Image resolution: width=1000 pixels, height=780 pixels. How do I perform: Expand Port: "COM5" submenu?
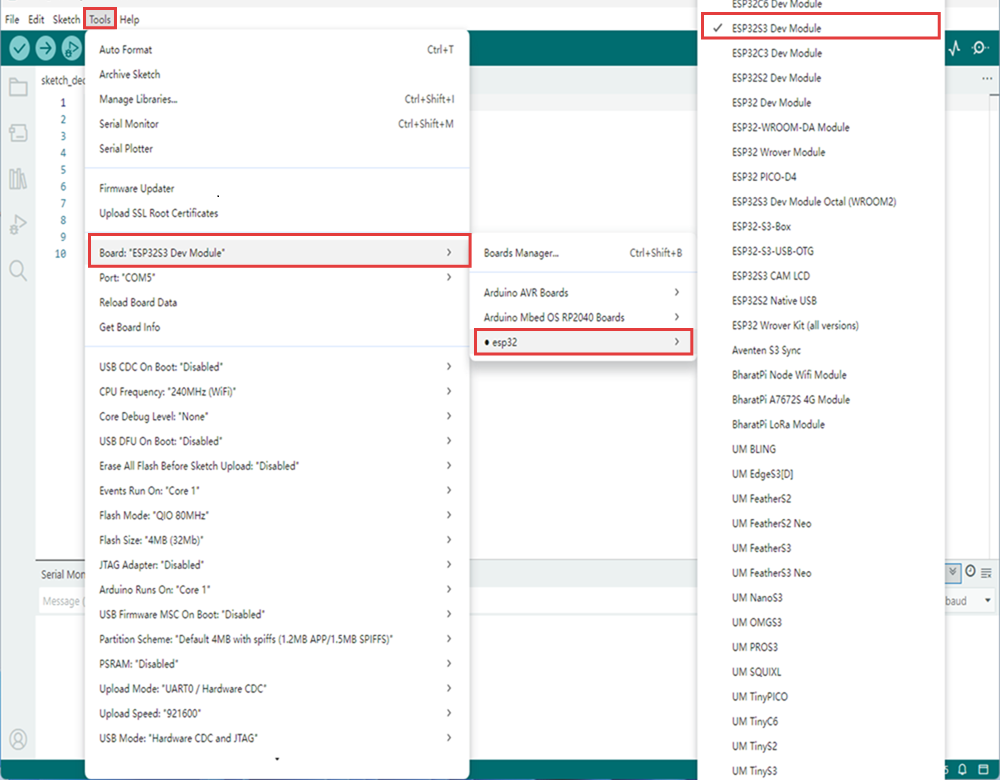click(x=277, y=277)
